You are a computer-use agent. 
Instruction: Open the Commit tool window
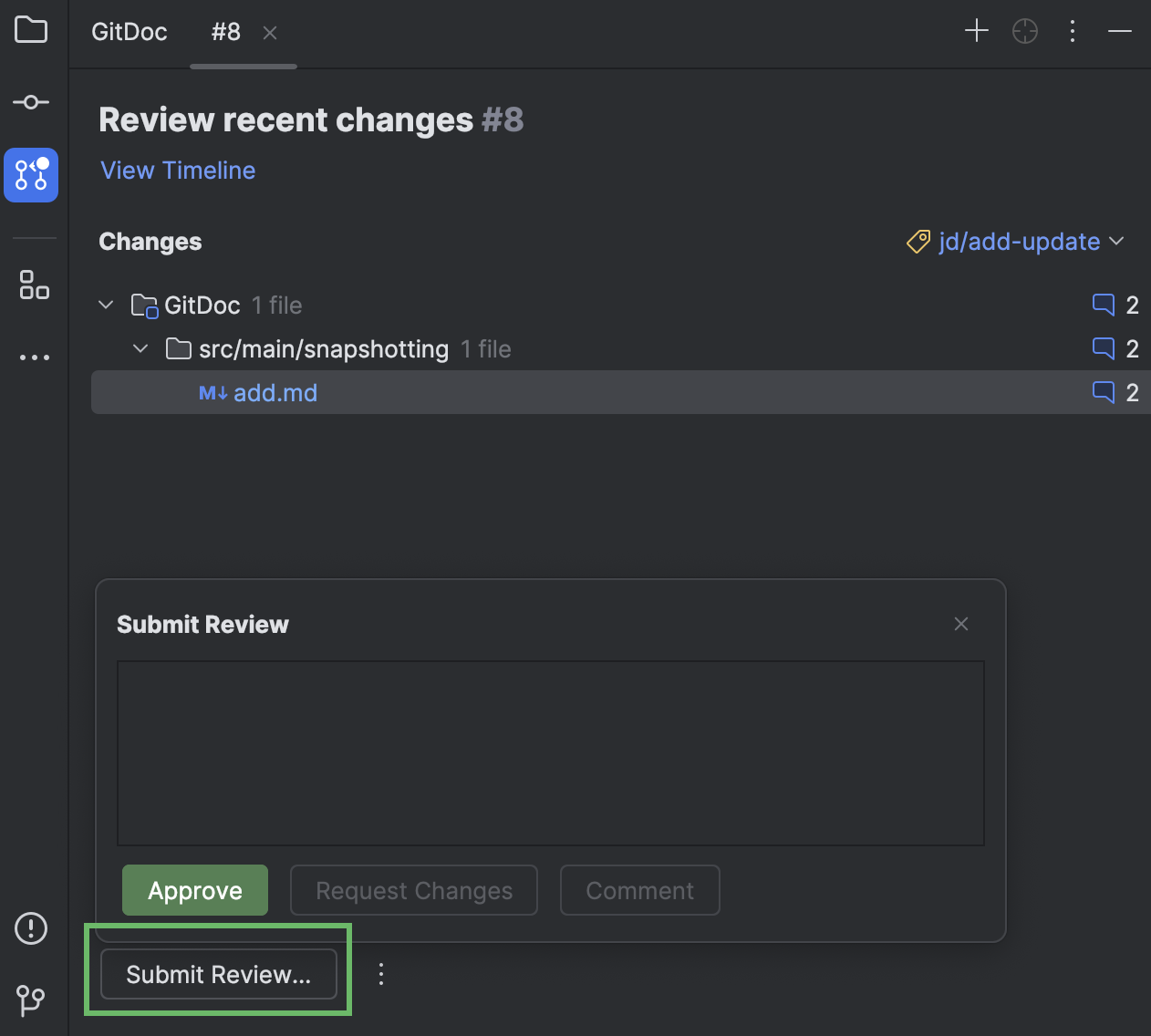click(x=31, y=101)
